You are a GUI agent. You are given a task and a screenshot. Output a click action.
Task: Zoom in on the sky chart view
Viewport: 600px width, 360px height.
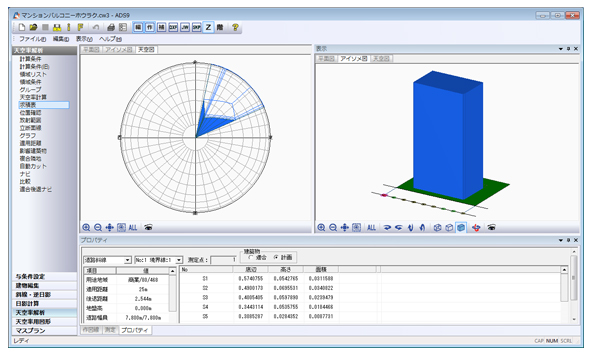(86, 228)
